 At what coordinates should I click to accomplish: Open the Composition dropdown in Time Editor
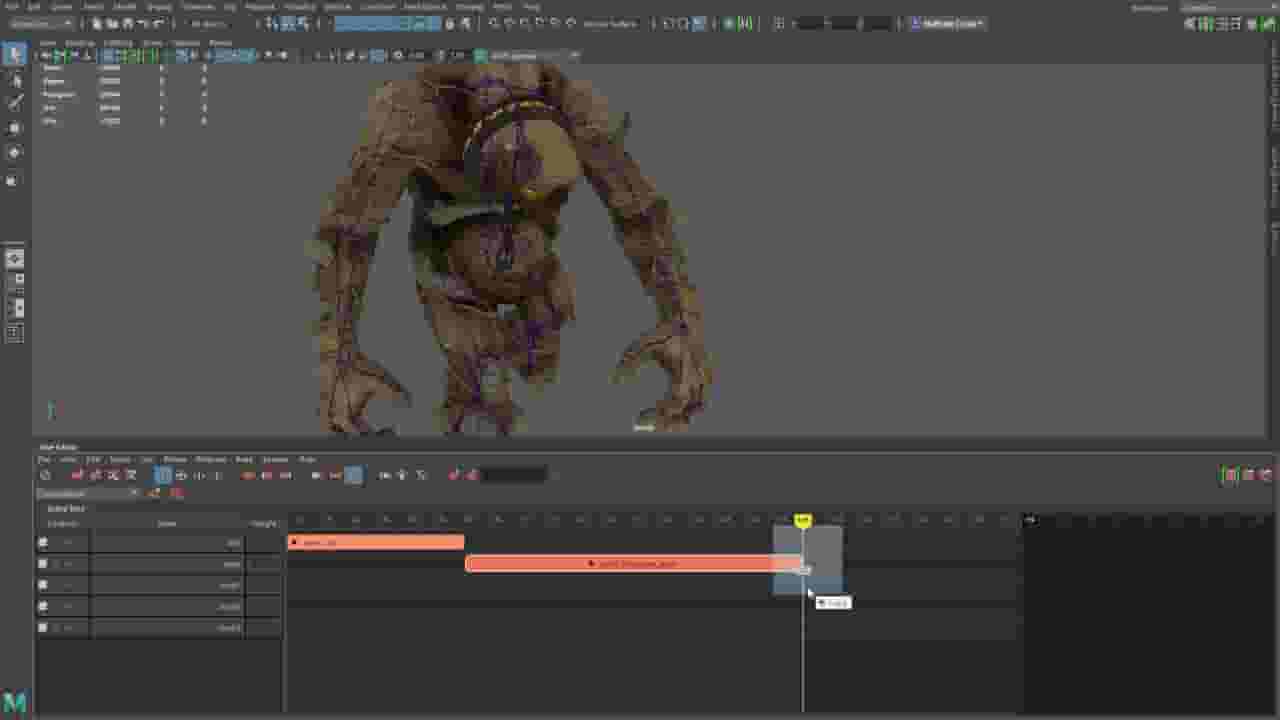88,493
